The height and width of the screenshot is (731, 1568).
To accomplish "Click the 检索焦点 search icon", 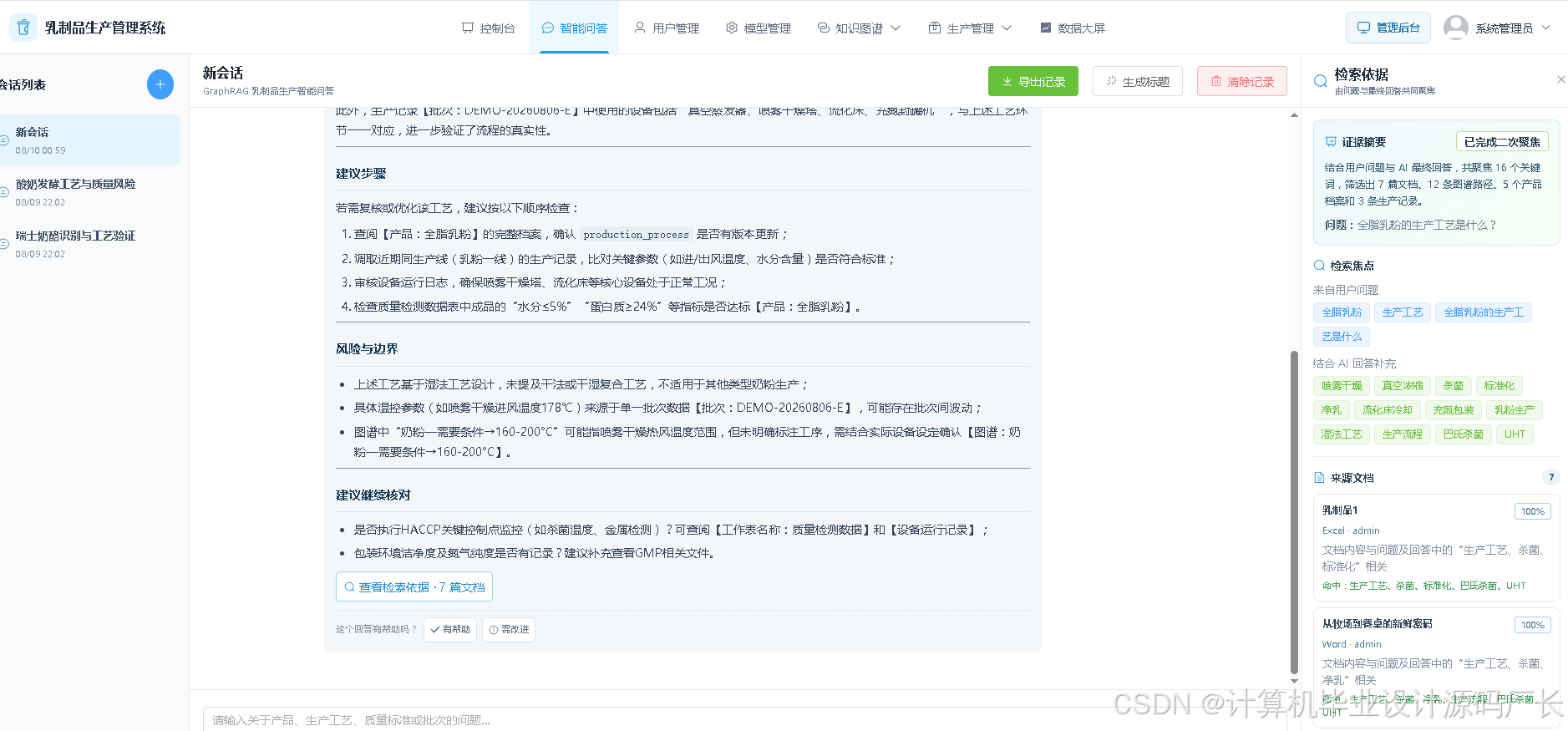I will 1320,266.
